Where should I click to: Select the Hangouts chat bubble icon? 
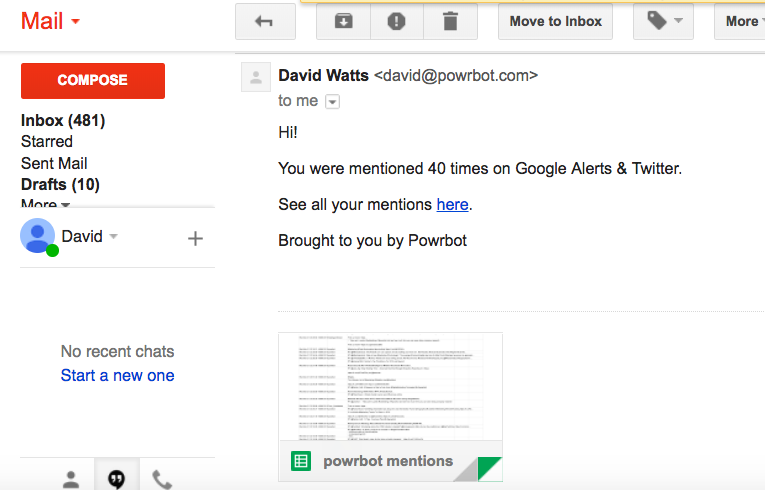pos(117,479)
